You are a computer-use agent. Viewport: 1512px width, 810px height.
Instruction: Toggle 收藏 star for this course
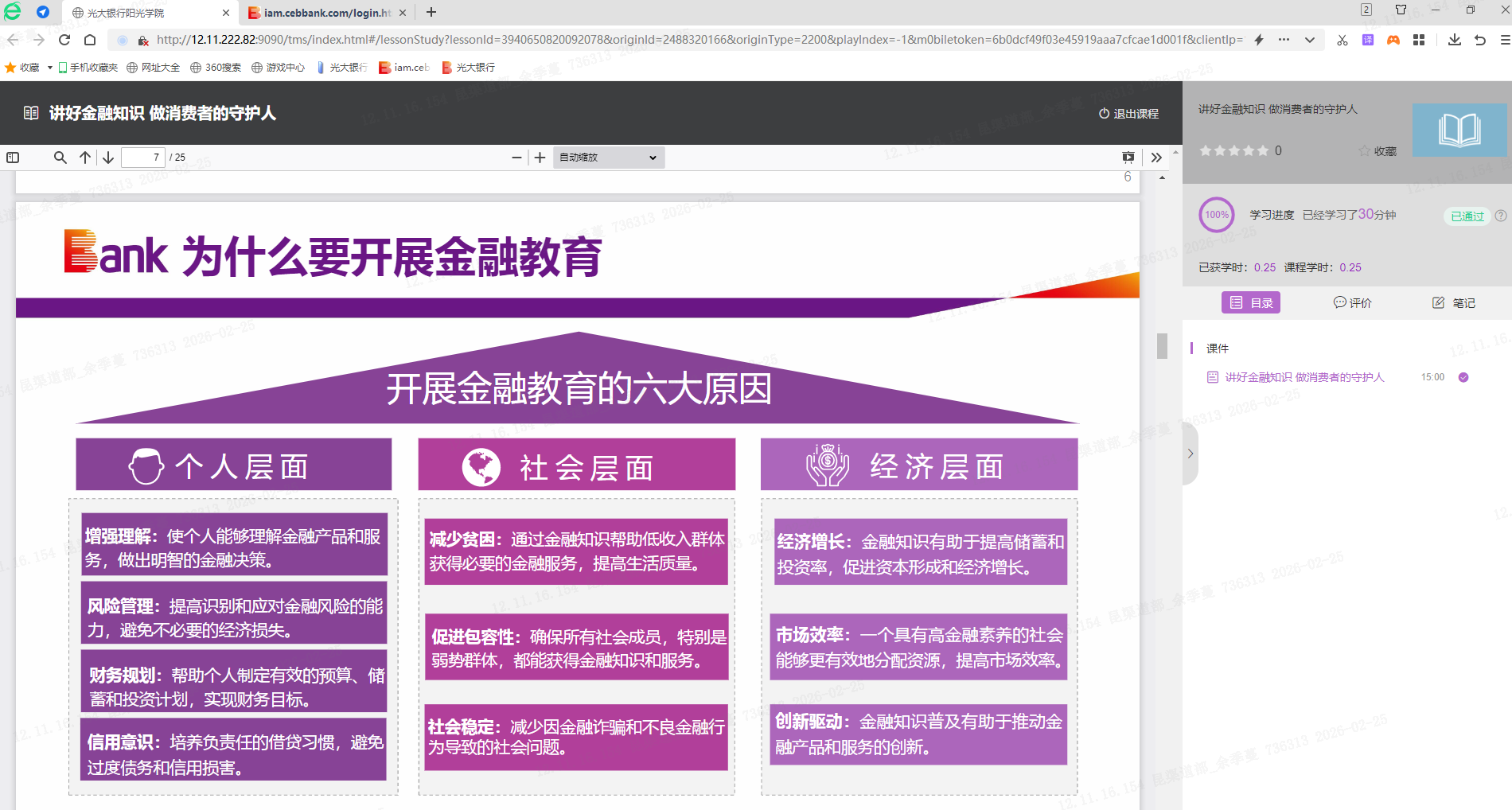(x=1378, y=151)
